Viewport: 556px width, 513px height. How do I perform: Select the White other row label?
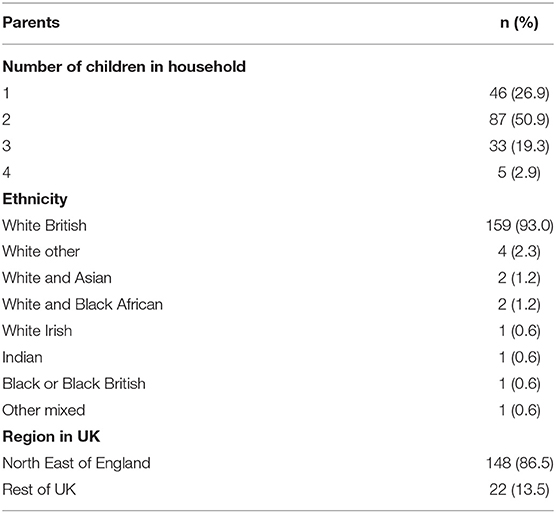41,252
